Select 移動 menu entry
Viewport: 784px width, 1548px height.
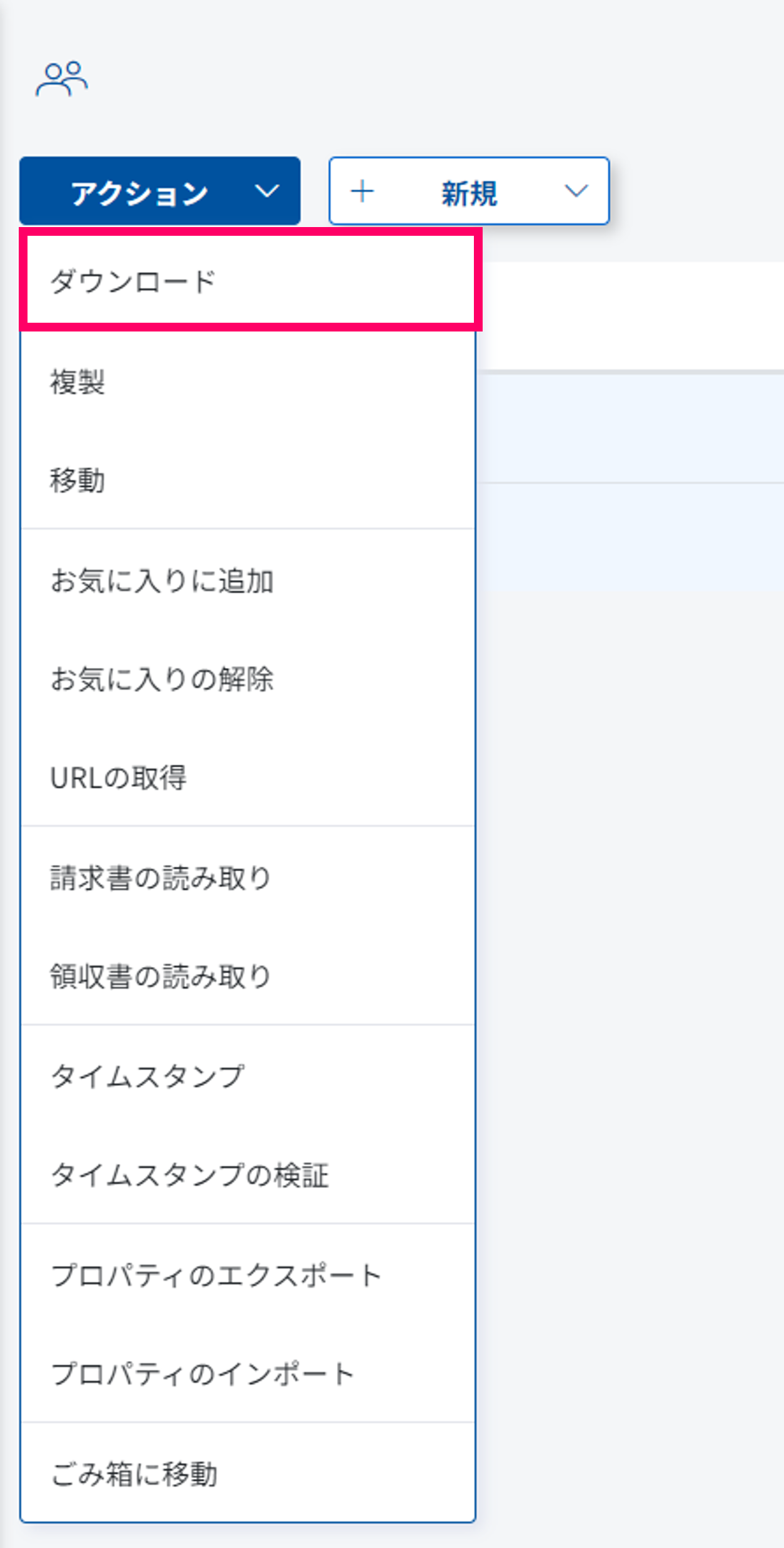tap(78, 480)
